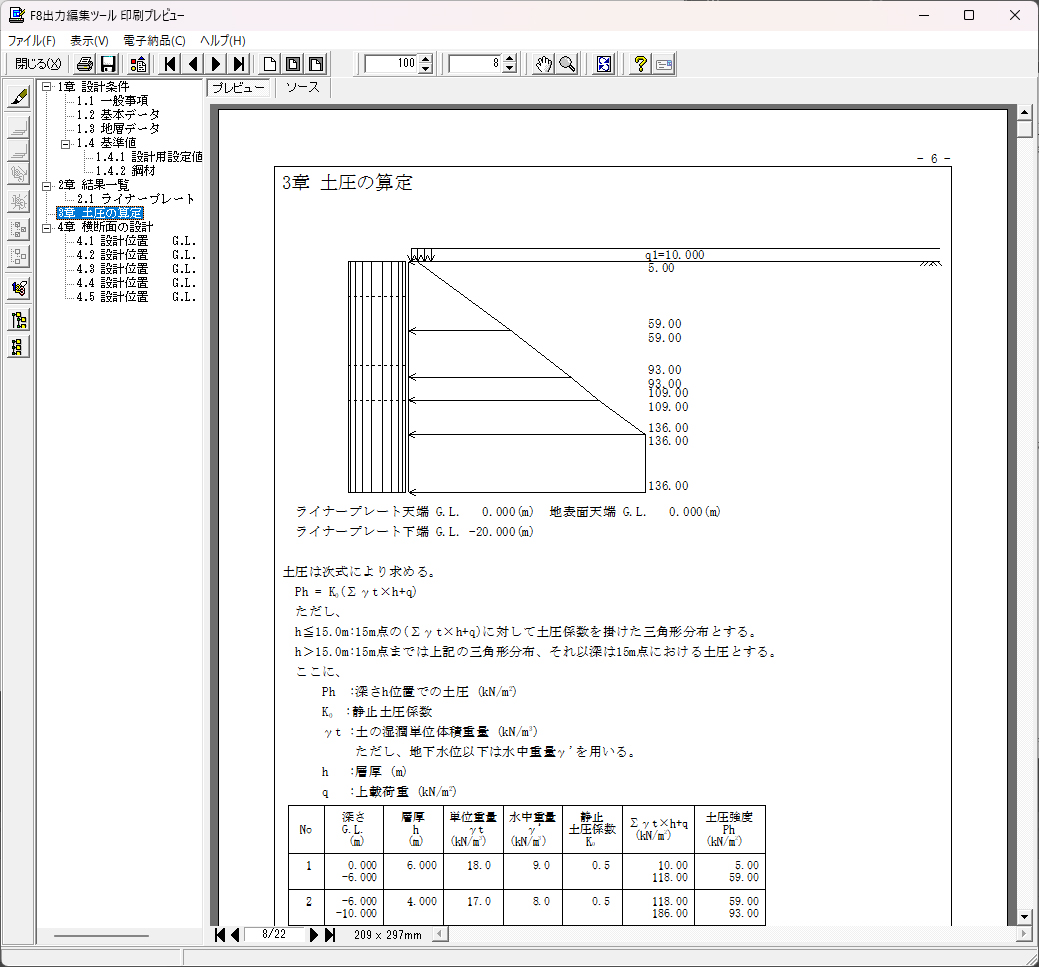Go to first page via bottom navigation bar
Screen dimensions: 1039x967
coord(220,935)
